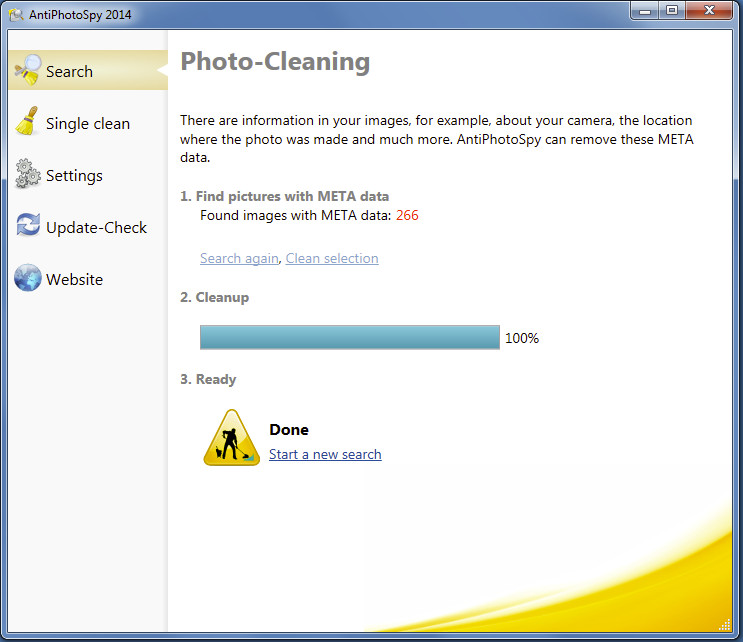Start a new search link

[325, 454]
